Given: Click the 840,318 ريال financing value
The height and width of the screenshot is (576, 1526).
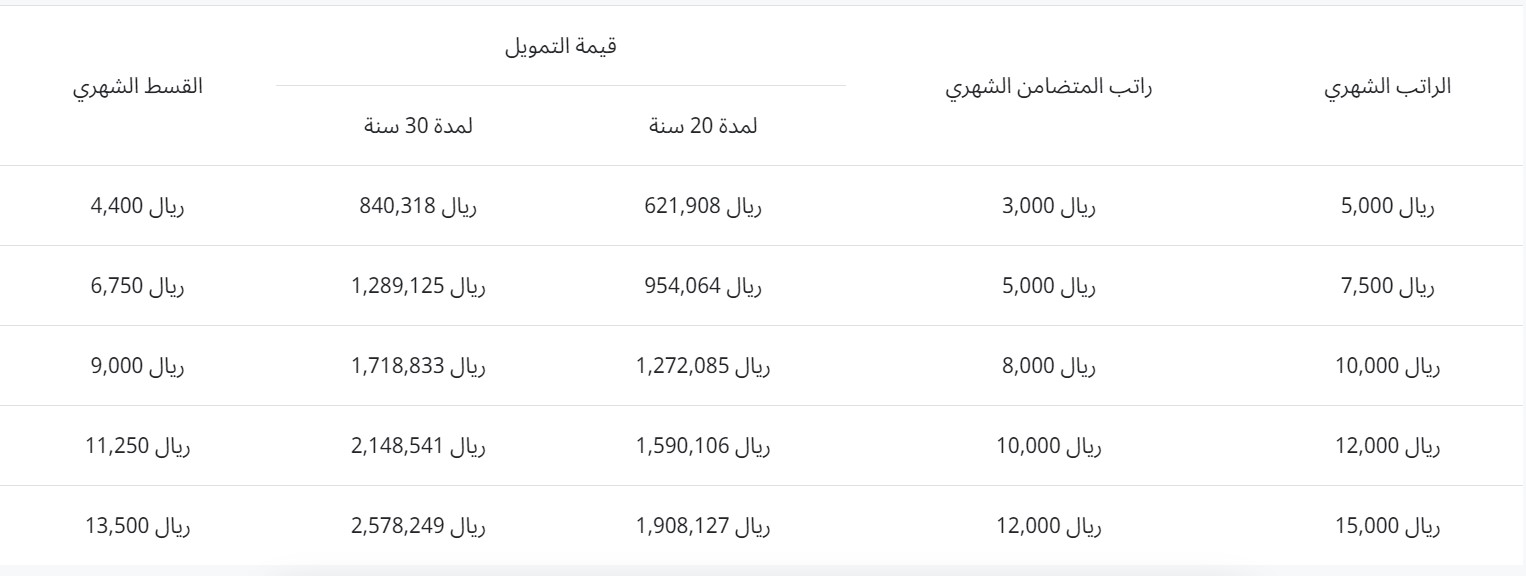Looking at the screenshot, I should tap(418, 206).
